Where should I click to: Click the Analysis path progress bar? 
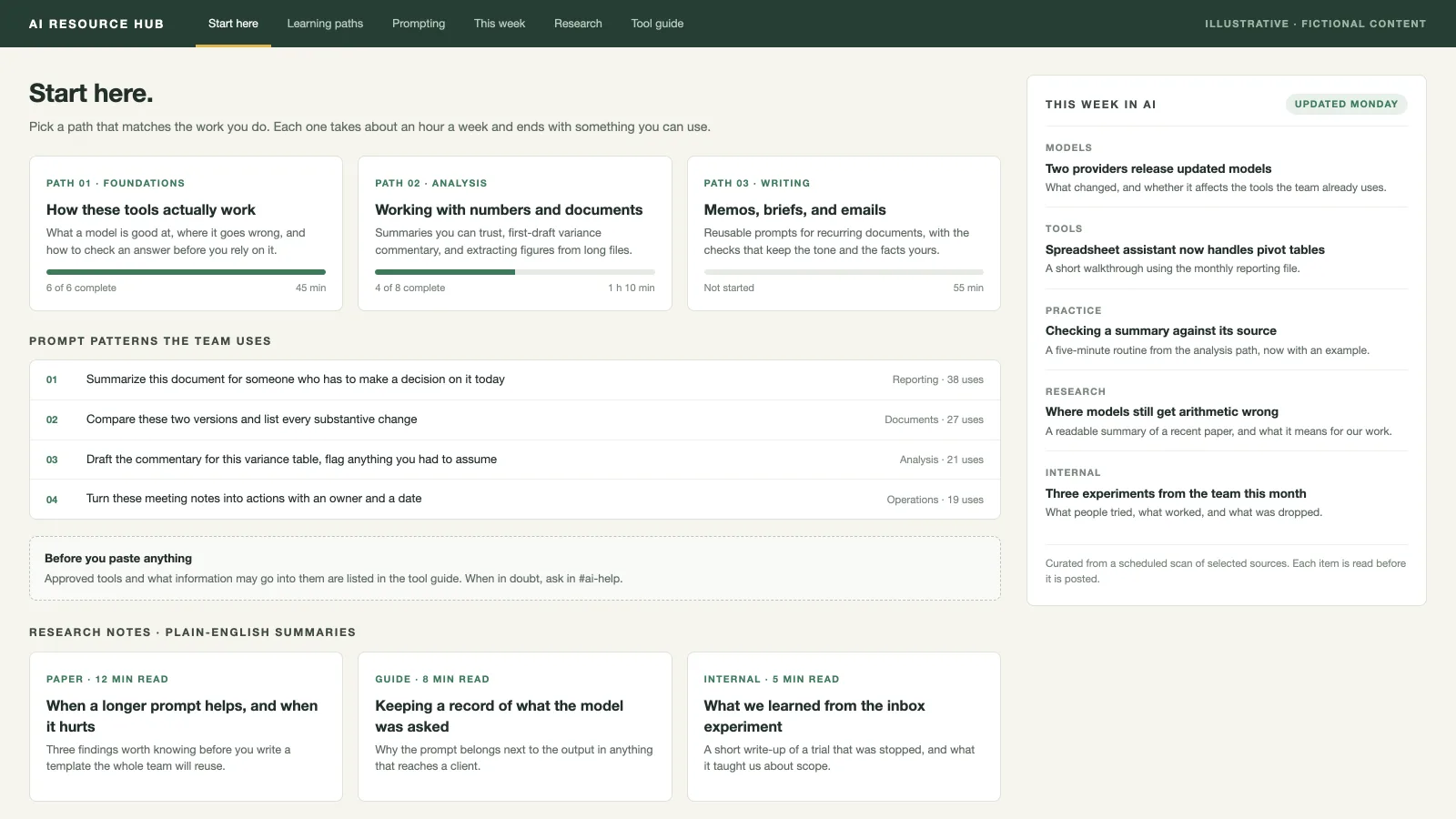tap(515, 272)
